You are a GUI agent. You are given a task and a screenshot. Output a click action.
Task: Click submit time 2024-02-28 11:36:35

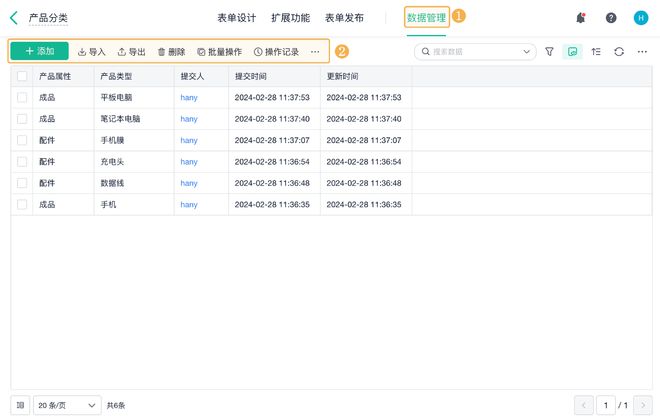coord(272,205)
